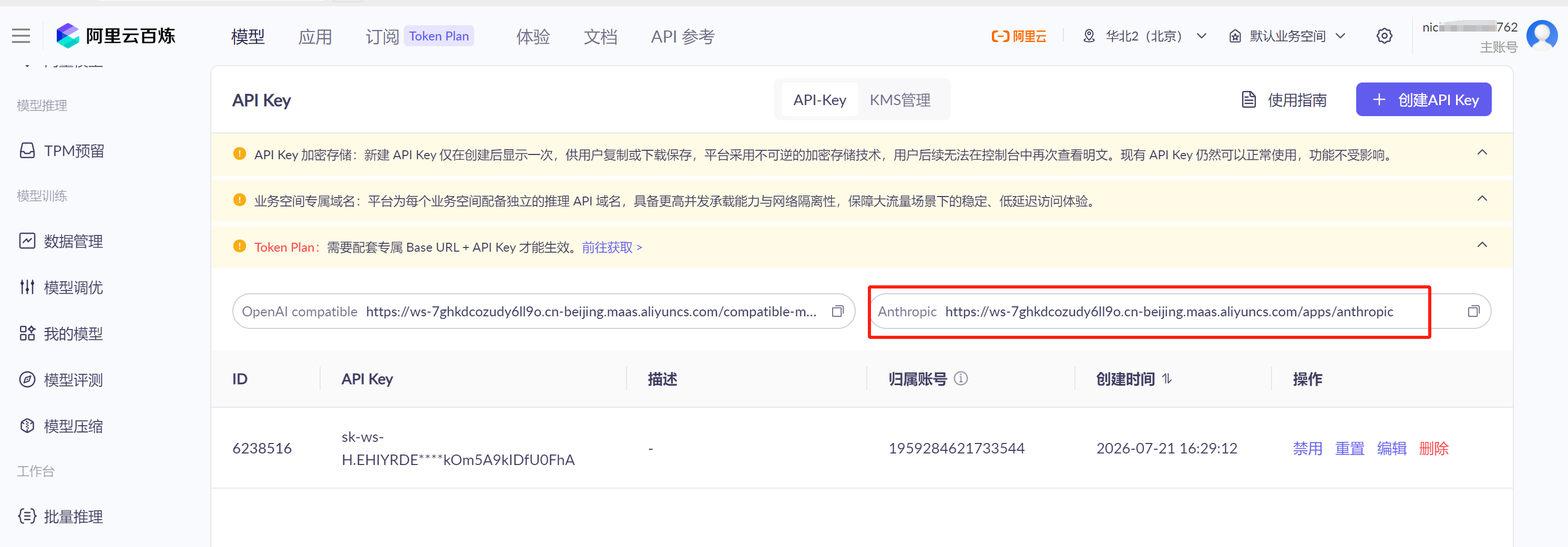The width and height of the screenshot is (1568, 547).
Task: Open the 文档 top menu
Action: tap(601, 36)
